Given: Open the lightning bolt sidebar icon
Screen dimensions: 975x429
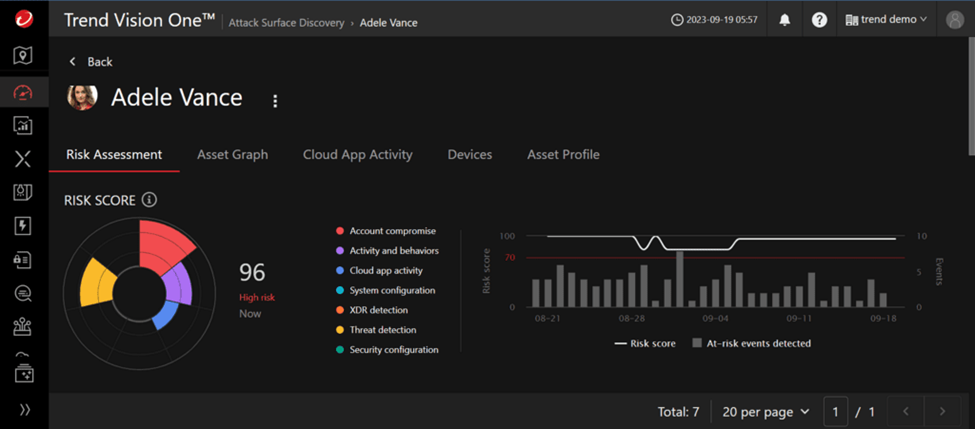Looking at the screenshot, I should [24, 226].
